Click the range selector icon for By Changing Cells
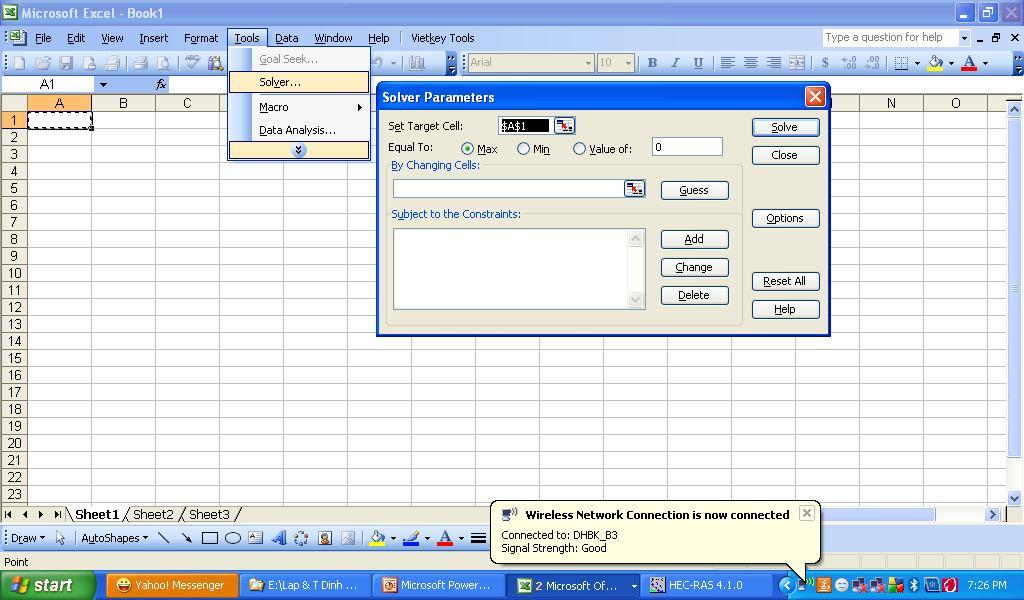1024x600 pixels. pos(634,189)
